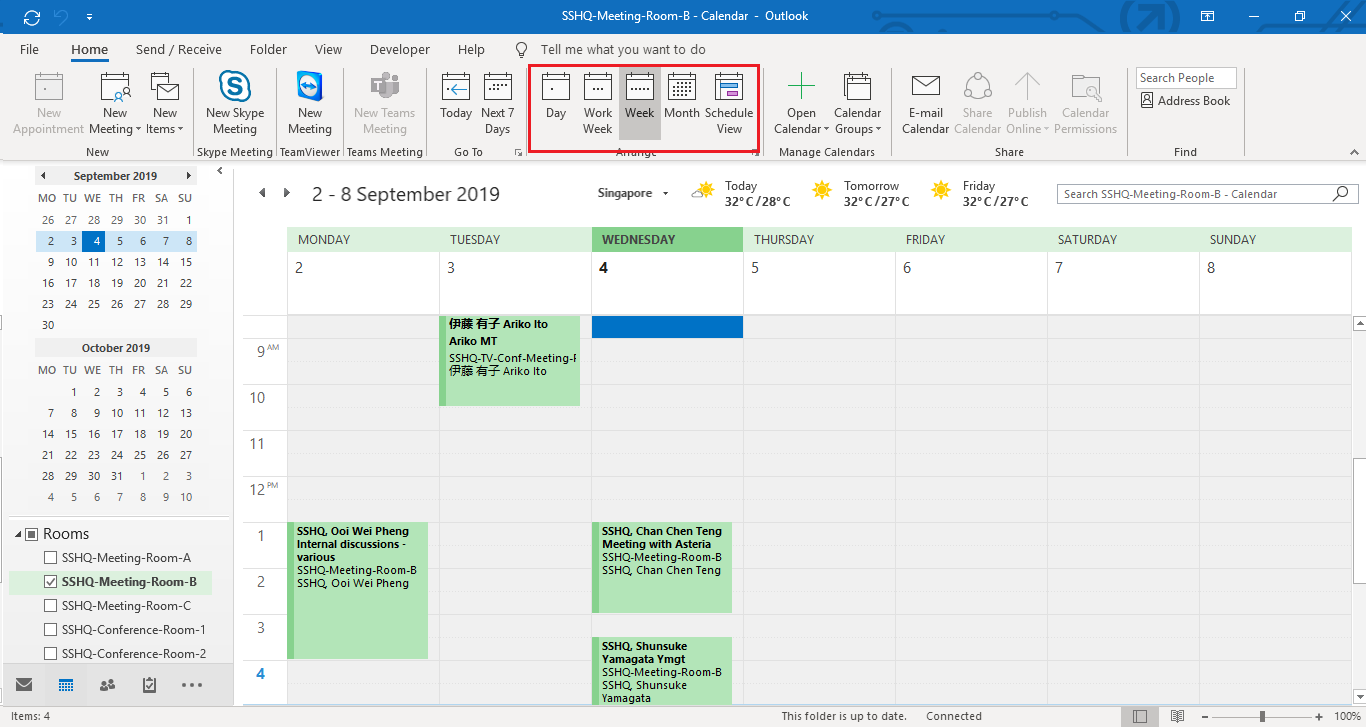The width and height of the screenshot is (1366, 727).
Task: Open the Shunsuke Yamagata Ymgt appointment
Action: pos(662,671)
